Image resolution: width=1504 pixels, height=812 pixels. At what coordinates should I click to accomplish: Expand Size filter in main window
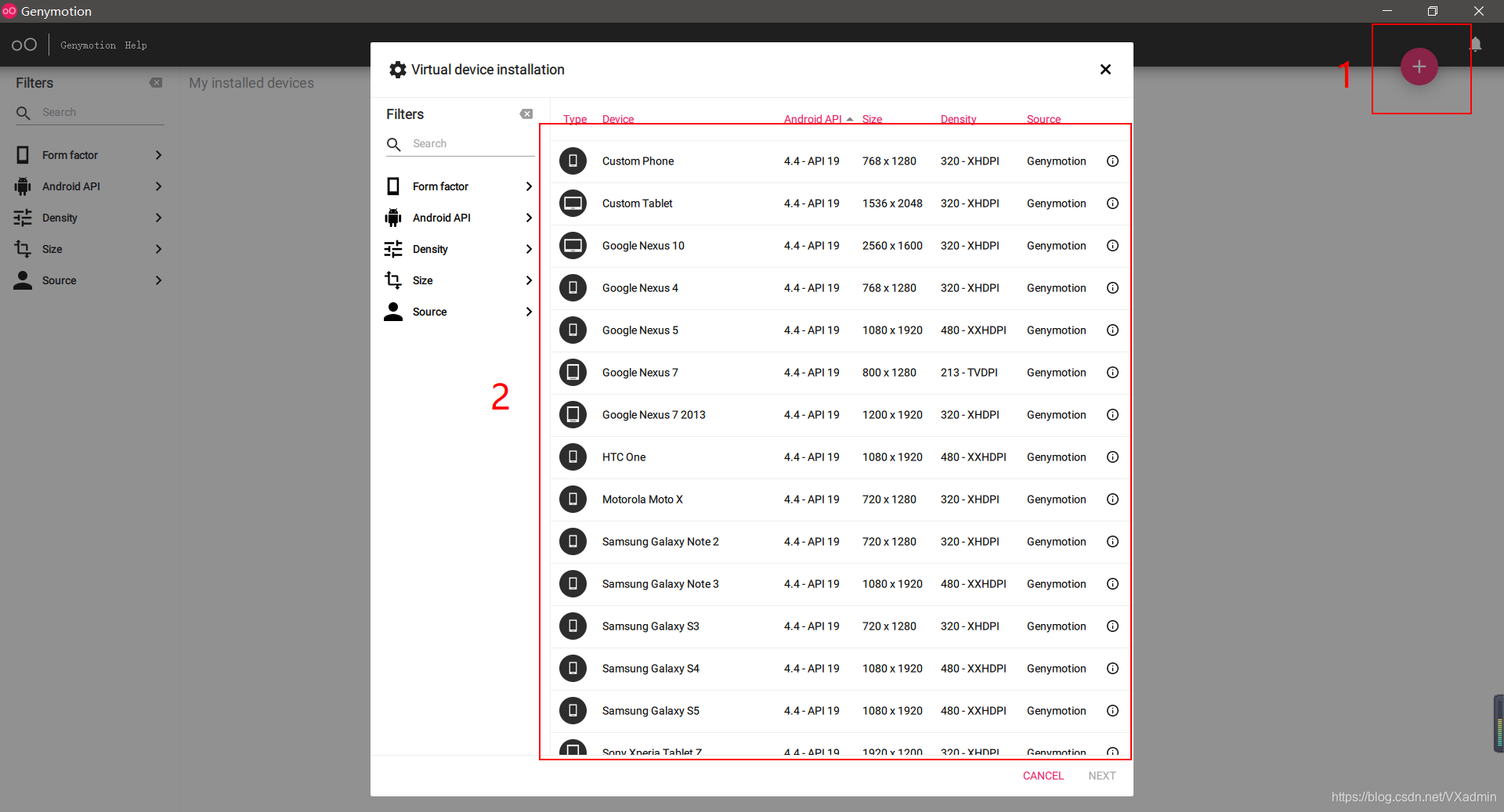click(89, 249)
